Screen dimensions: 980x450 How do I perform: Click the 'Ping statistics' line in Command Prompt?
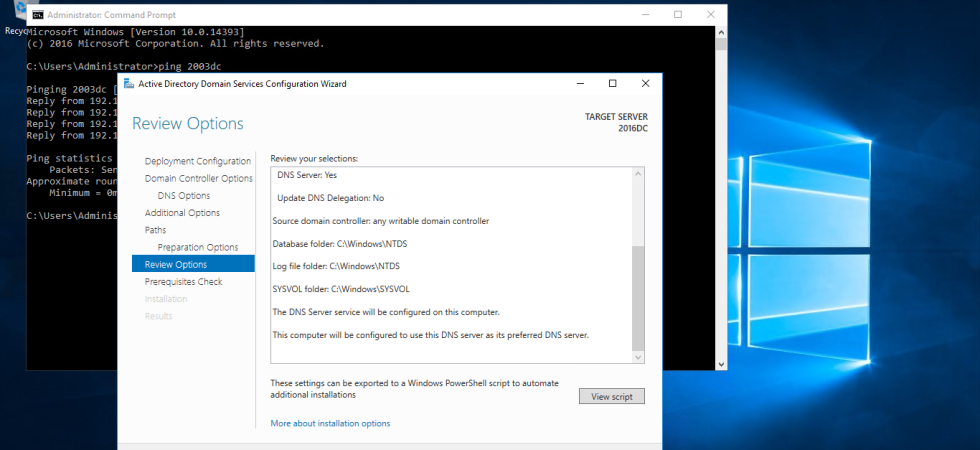(x=69, y=159)
